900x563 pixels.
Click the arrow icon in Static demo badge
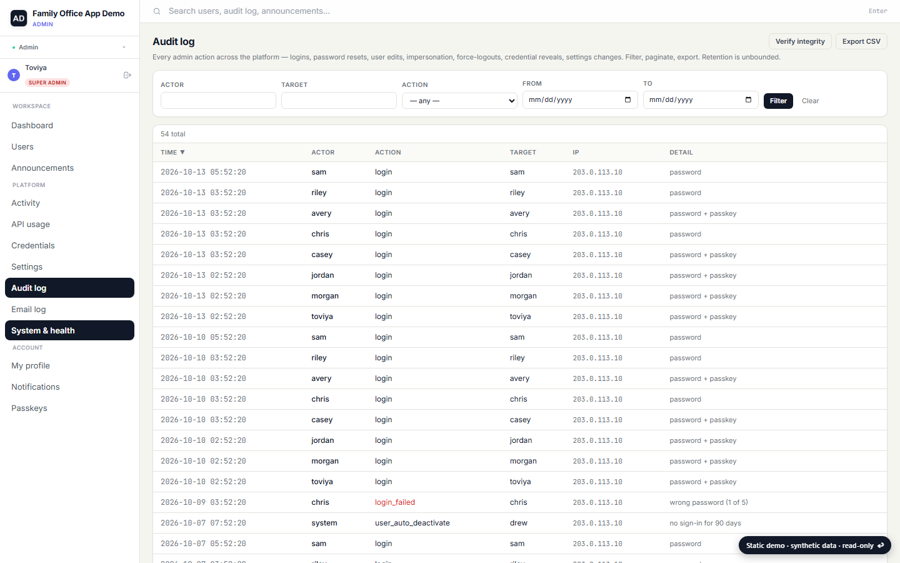[x=881, y=545]
